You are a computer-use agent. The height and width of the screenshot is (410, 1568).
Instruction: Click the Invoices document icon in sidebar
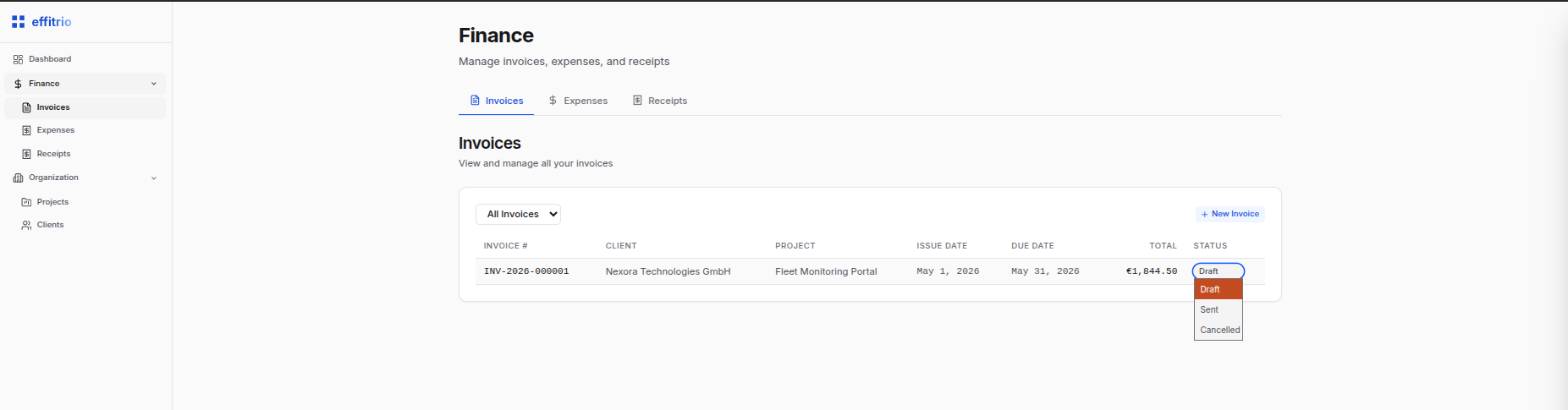[26, 107]
